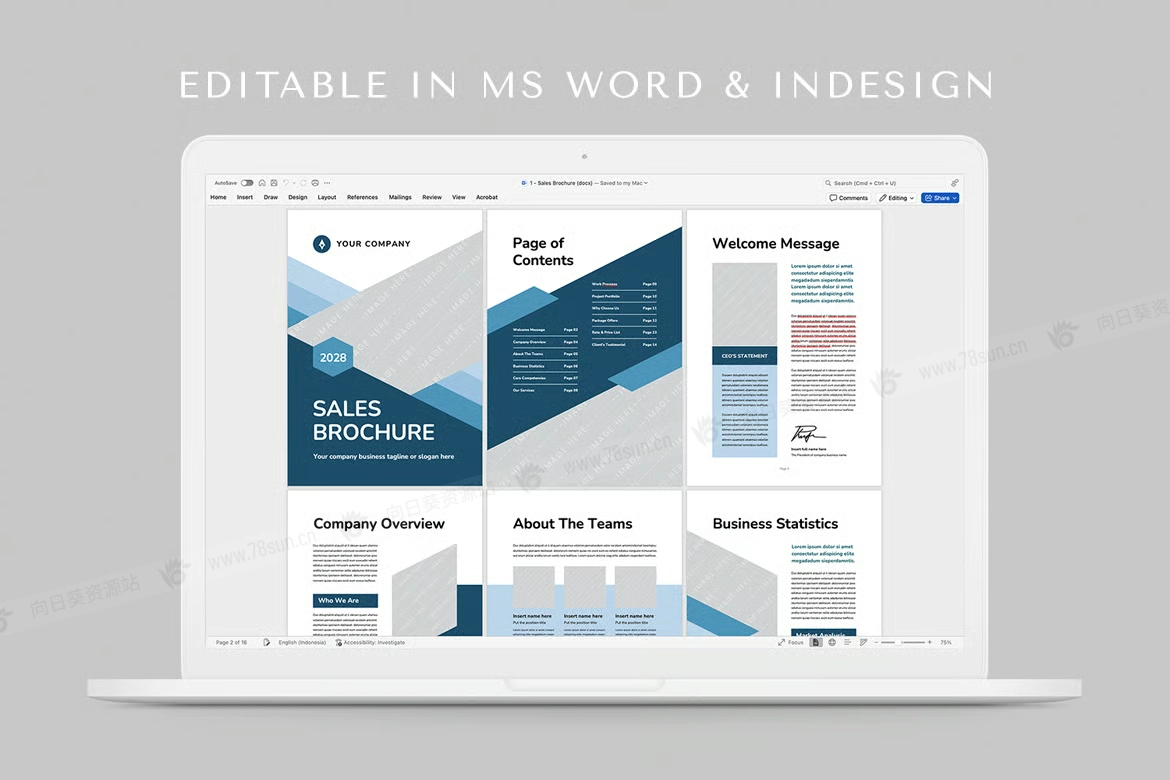This screenshot has height=780, width=1170.
Task: Switch to the Design tab
Action: coord(298,198)
